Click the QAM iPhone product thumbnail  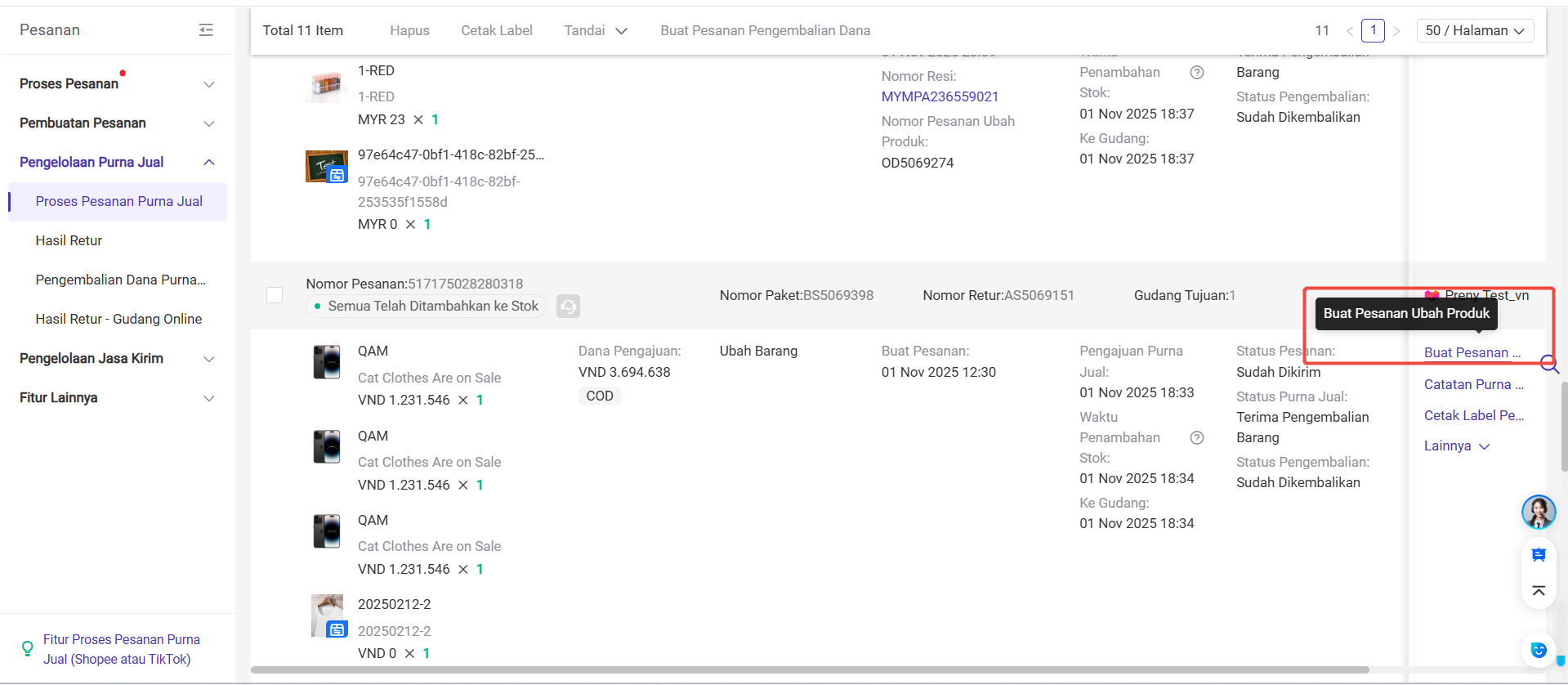pyautogui.click(x=327, y=362)
